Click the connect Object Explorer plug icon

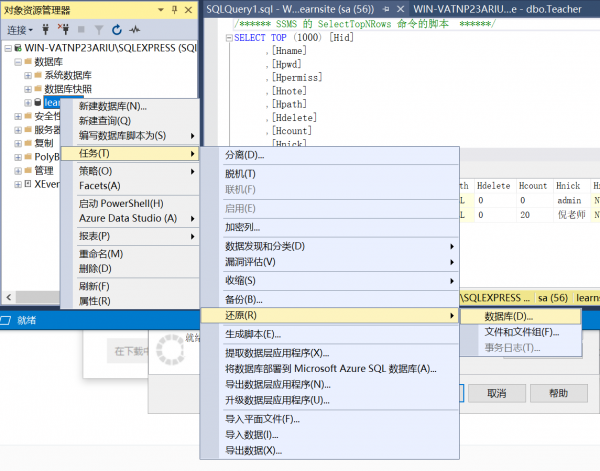(46, 30)
